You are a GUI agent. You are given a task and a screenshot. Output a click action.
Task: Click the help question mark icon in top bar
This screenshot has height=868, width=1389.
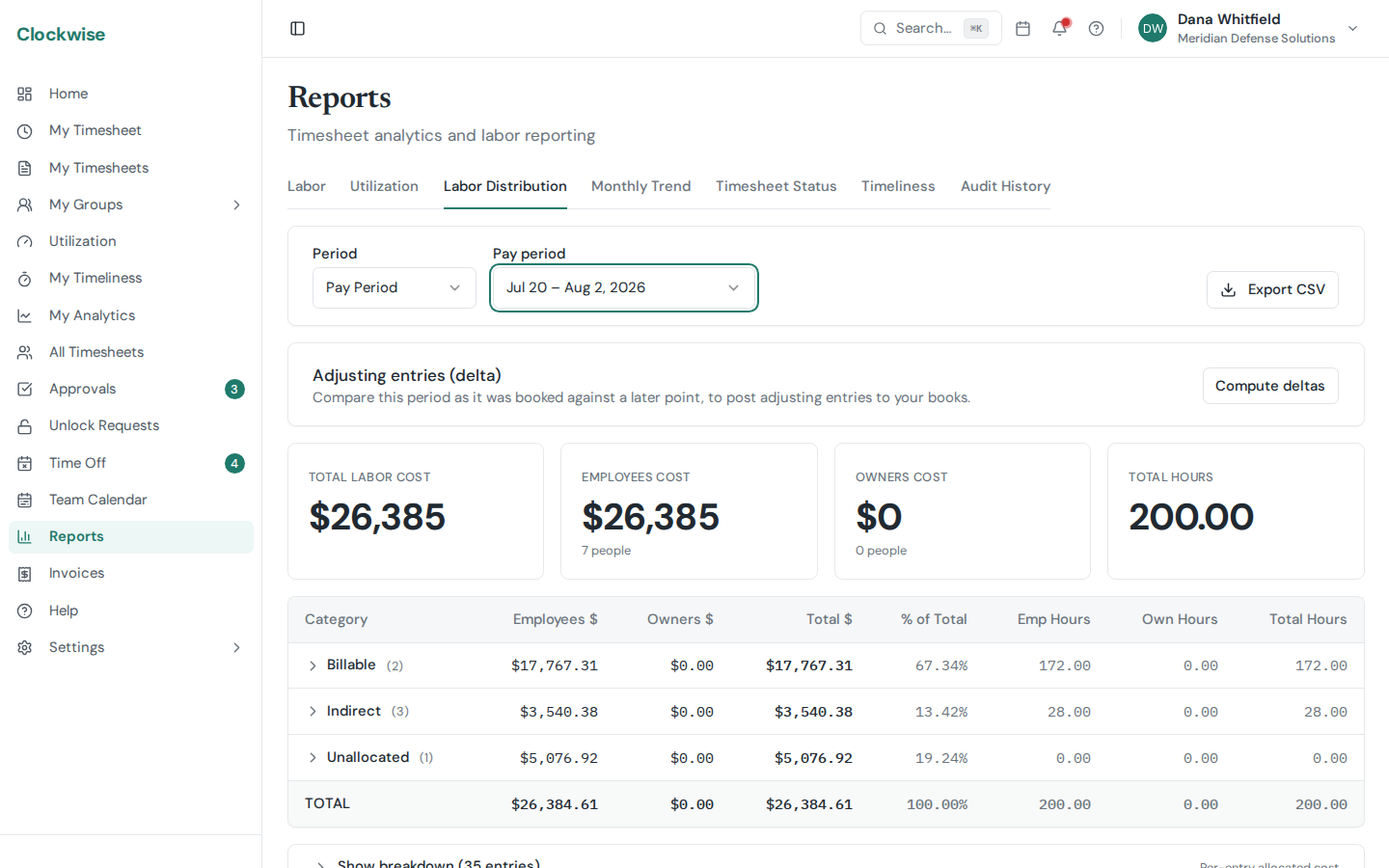(x=1096, y=29)
